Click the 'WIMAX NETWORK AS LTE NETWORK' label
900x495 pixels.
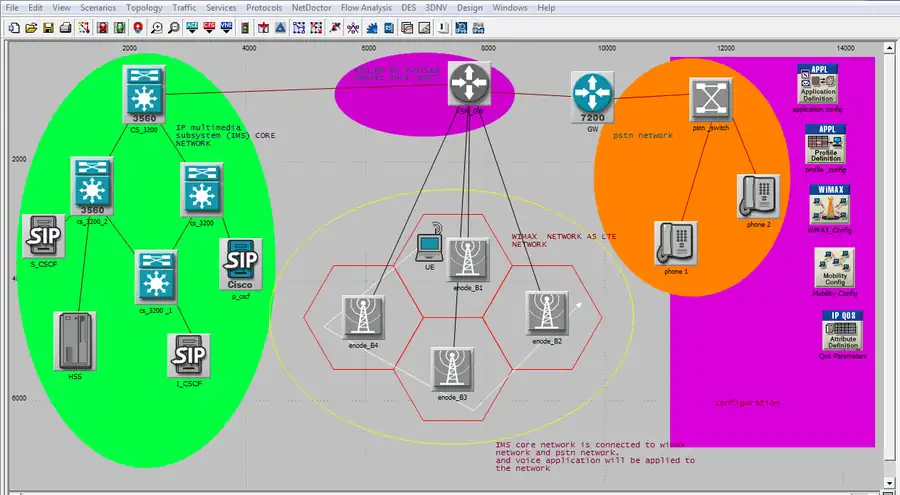click(x=564, y=240)
